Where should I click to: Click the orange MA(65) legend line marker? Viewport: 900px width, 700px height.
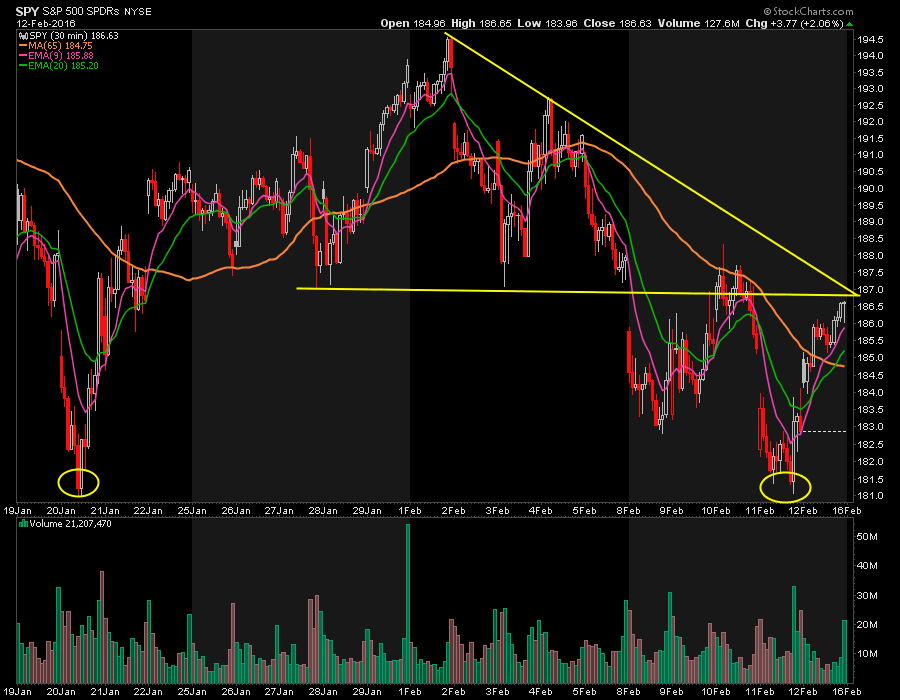(24, 45)
